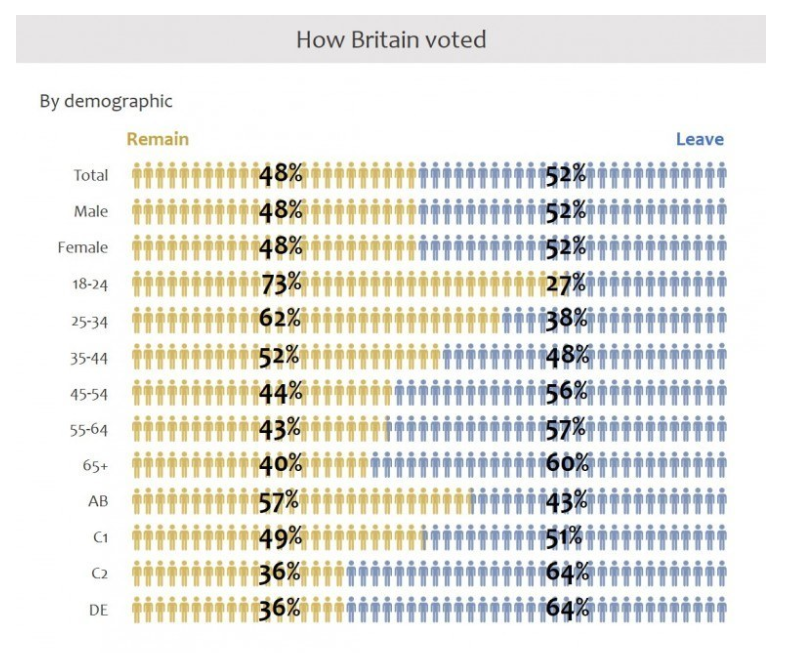Click the "How Britain voted" title banner
Image resolution: width=787 pixels, height=653 pixels.
391,40
